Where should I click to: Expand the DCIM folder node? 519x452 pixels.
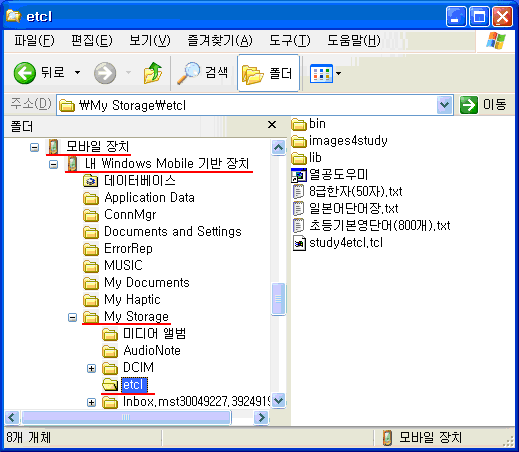coord(91,368)
